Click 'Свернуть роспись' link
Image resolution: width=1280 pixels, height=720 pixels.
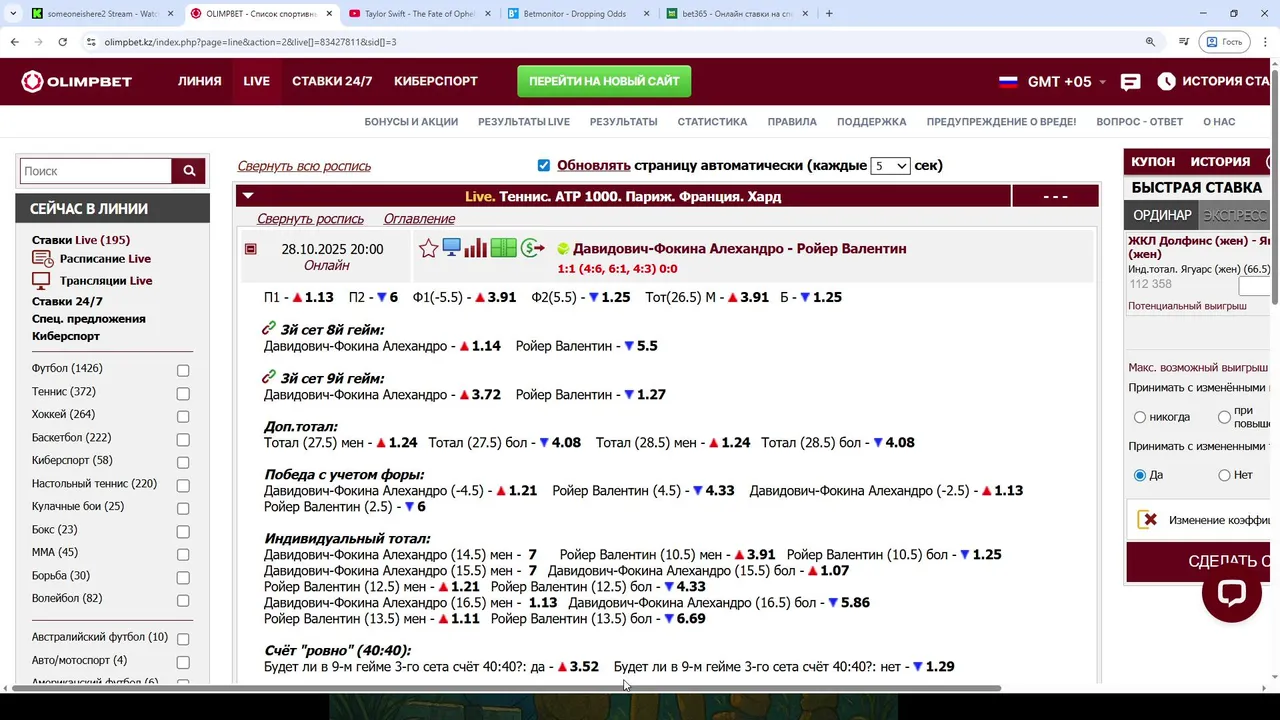(310, 218)
